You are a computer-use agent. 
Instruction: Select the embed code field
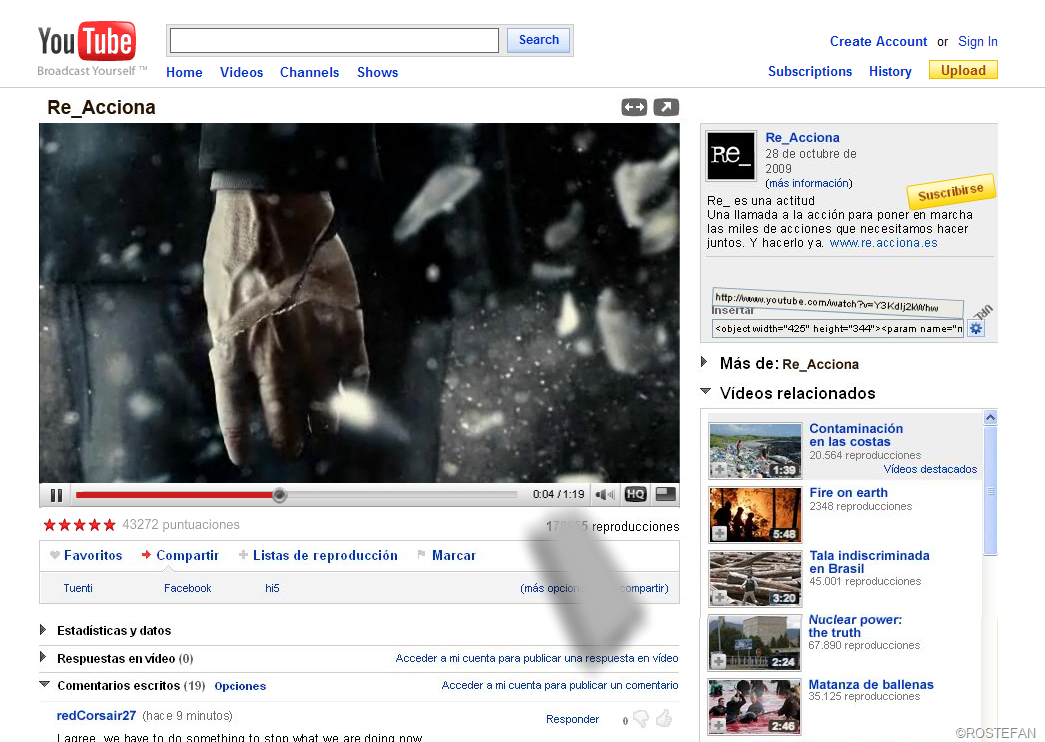point(838,328)
